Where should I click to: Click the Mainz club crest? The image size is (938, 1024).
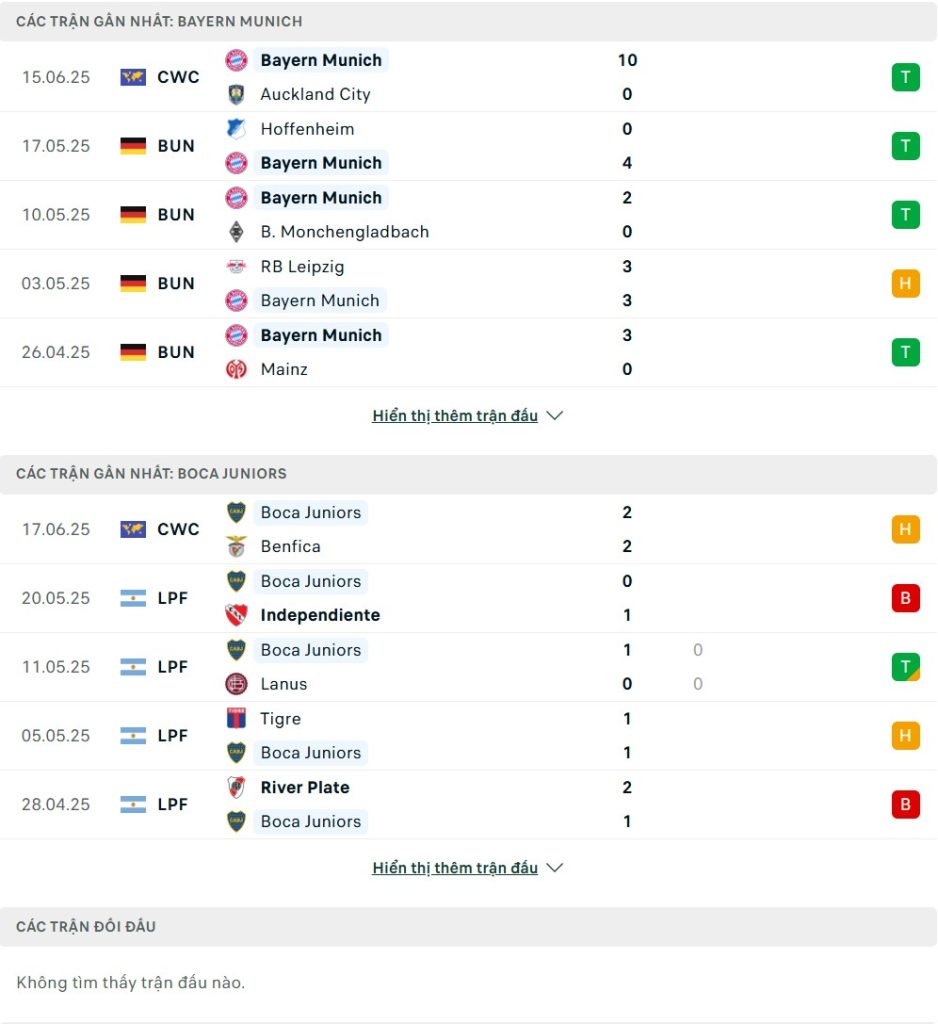236,370
